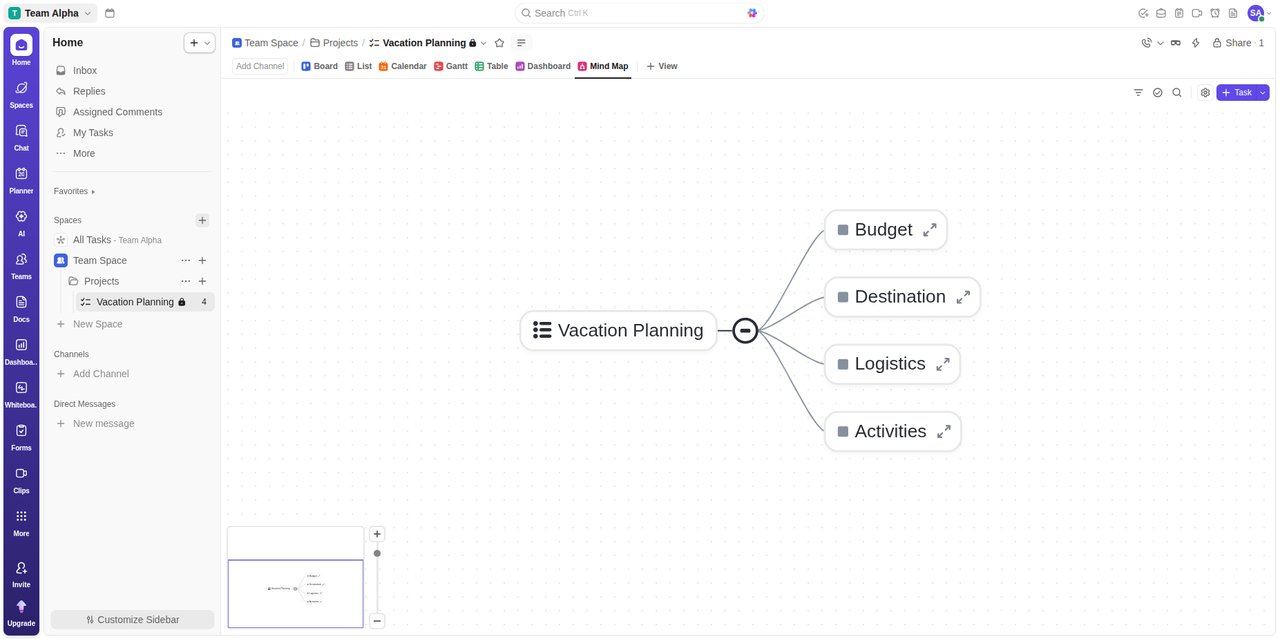Screen dimensions: 1280x639
Task: Open the Planner icon in left rail
Action: pos(21,180)
